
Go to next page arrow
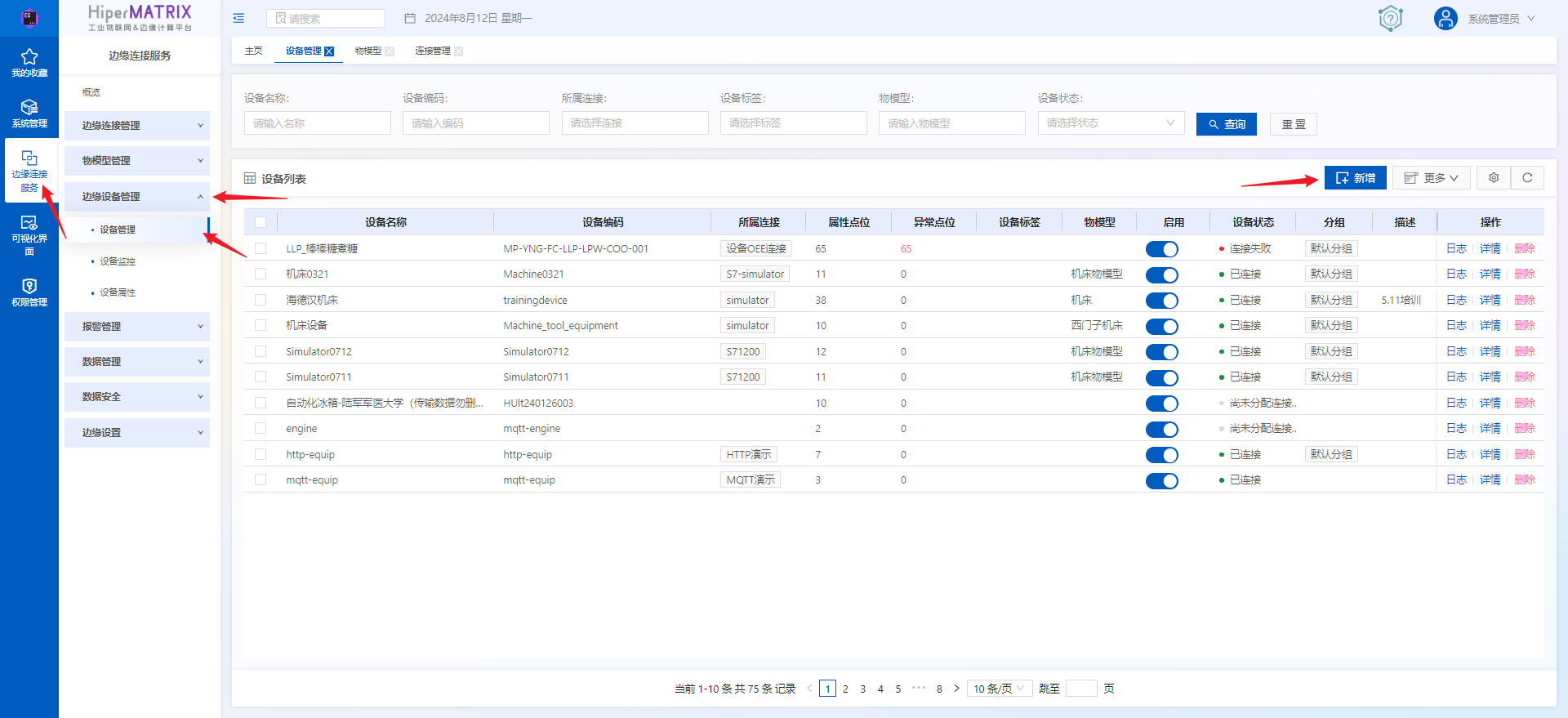click(x=956, y=689)
